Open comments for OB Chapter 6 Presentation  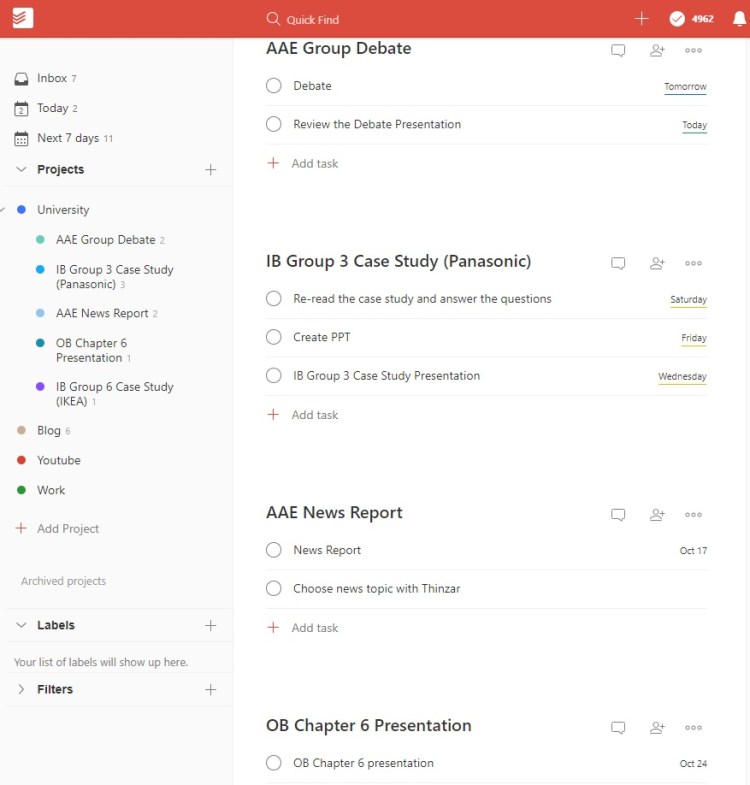tap(618, 728)
